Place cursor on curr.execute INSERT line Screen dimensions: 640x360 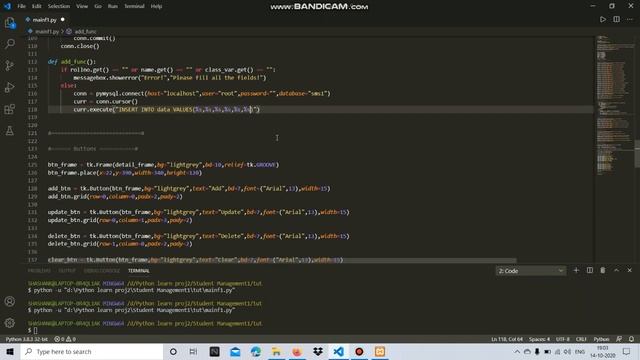click(167, 109)
